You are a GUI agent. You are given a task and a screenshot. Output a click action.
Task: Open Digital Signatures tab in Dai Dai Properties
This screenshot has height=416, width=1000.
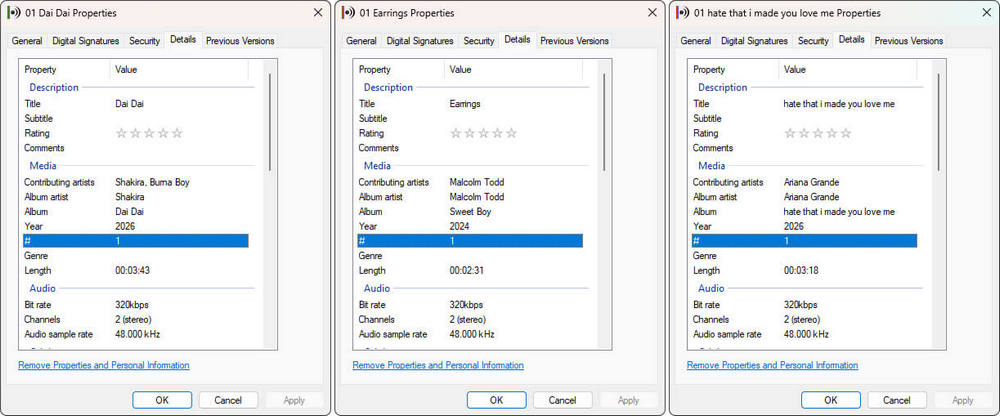click(x=85, y=41)
